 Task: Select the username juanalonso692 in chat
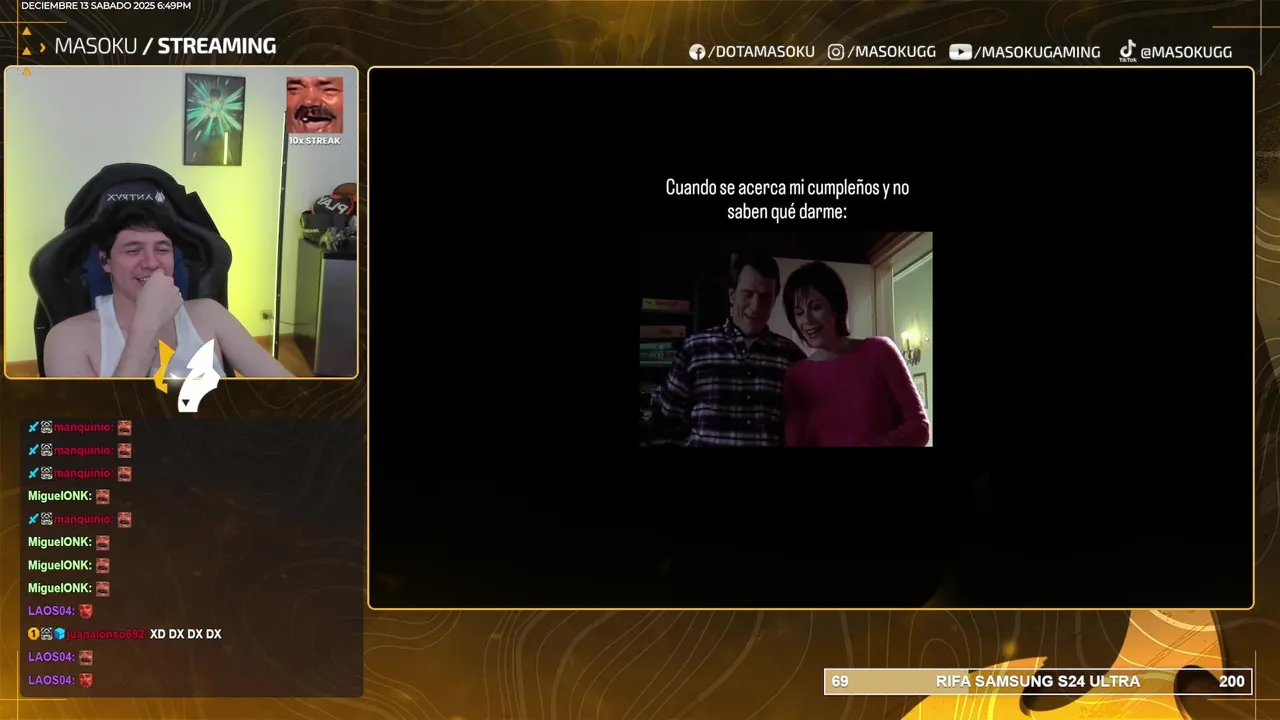point(106,635)
